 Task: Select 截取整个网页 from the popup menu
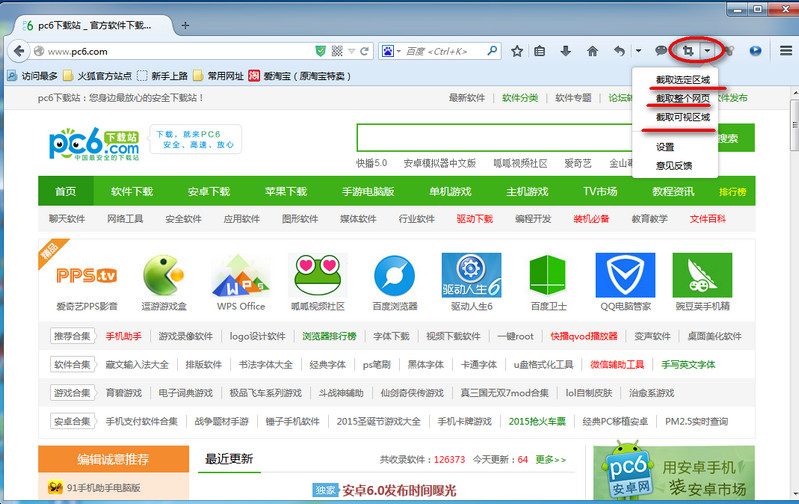tap(683, 98)
